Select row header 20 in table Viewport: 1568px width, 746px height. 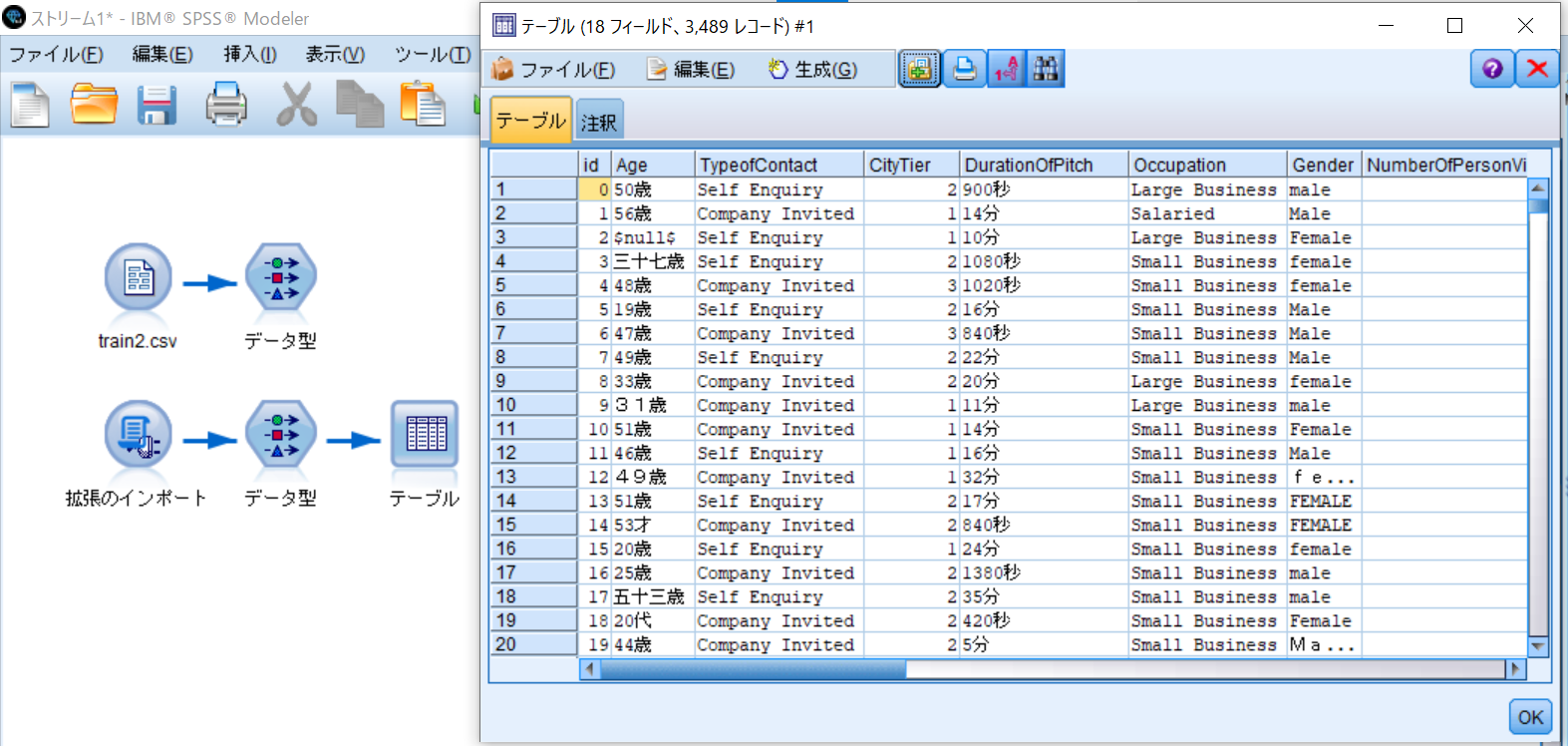(x=534, y=644)
